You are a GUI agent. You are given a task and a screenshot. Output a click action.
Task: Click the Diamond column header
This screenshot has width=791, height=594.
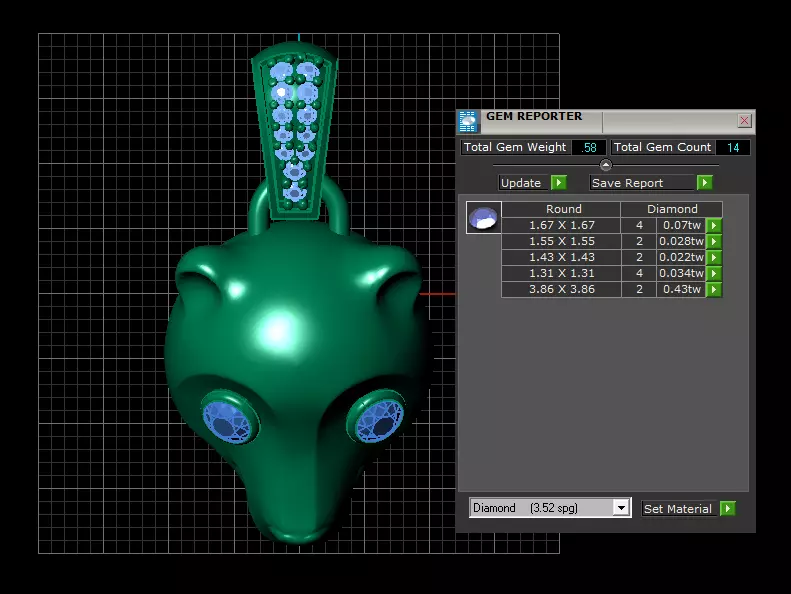click(672, 209)
